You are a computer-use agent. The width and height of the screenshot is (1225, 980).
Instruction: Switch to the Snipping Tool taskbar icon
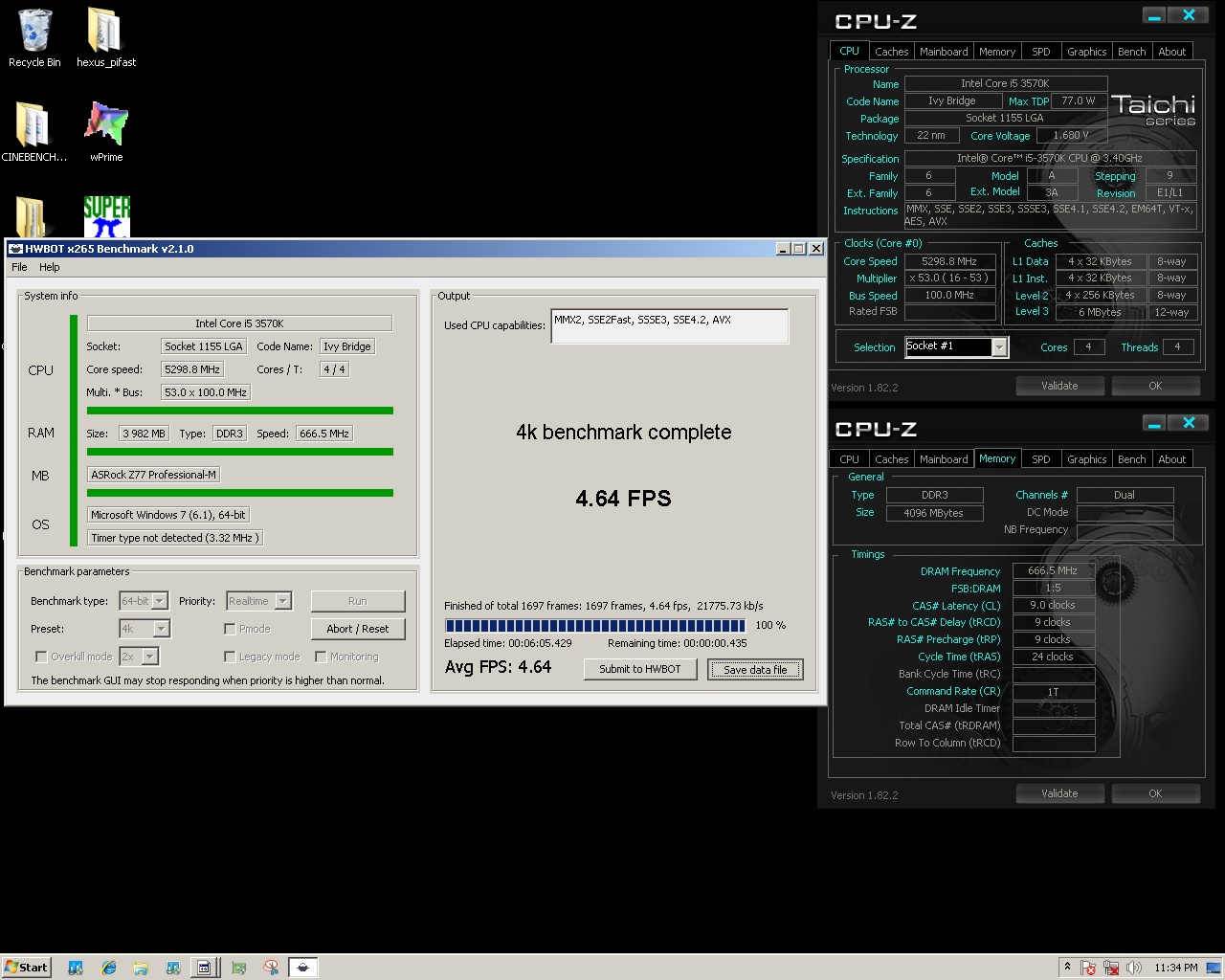271,968
